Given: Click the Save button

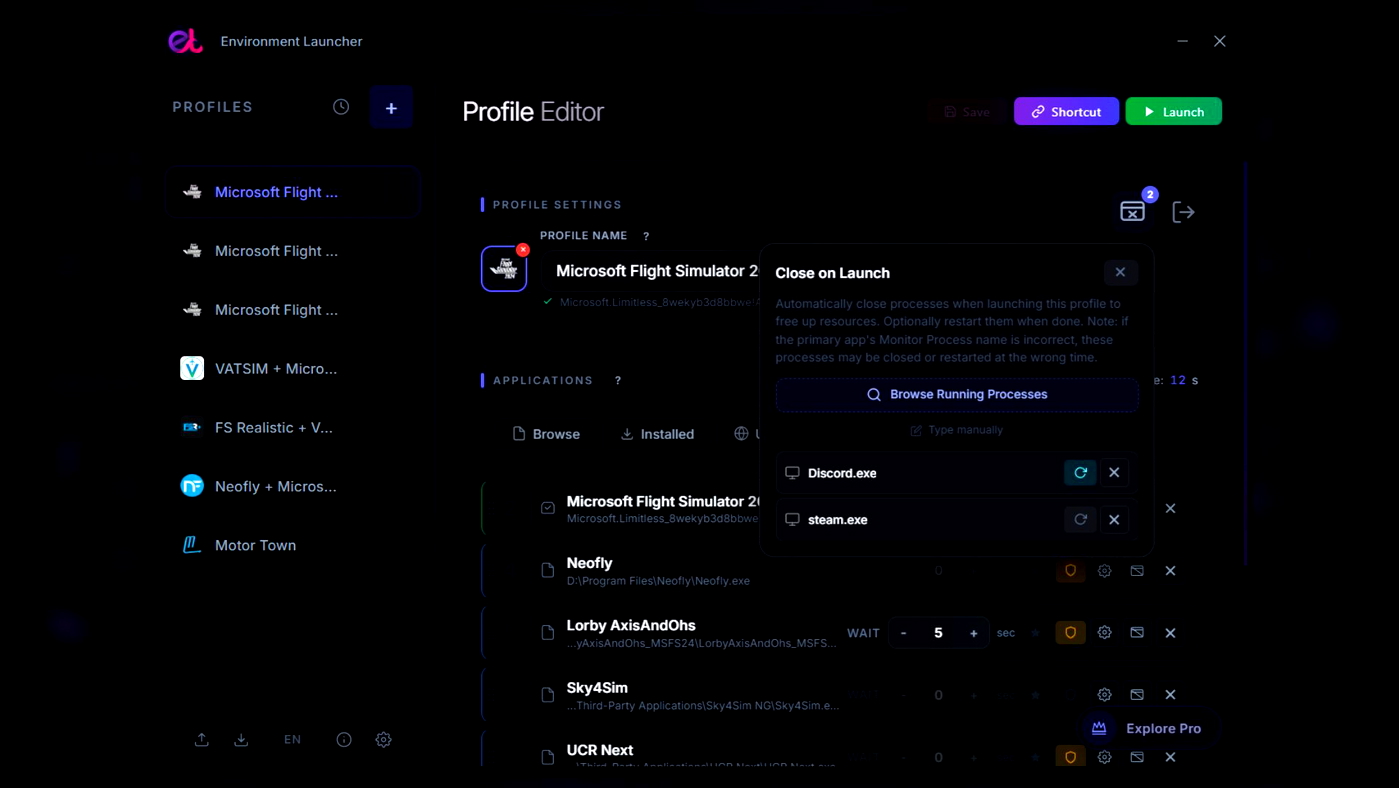Looking at the screenshot, I should pyautogui.click(x=967, y=112).
